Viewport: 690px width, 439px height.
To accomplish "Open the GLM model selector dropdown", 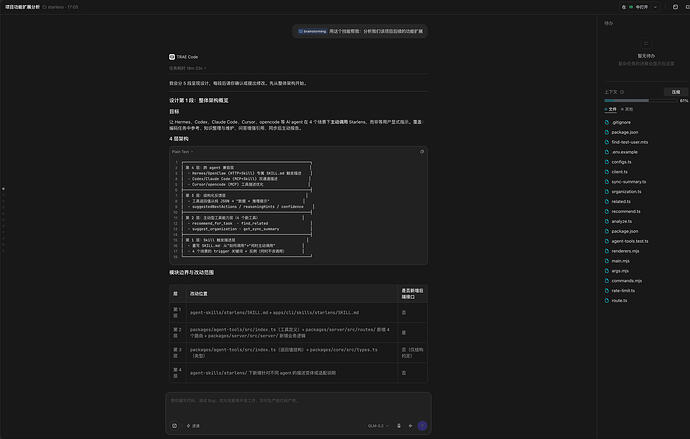I will click(x=378, y=426).
